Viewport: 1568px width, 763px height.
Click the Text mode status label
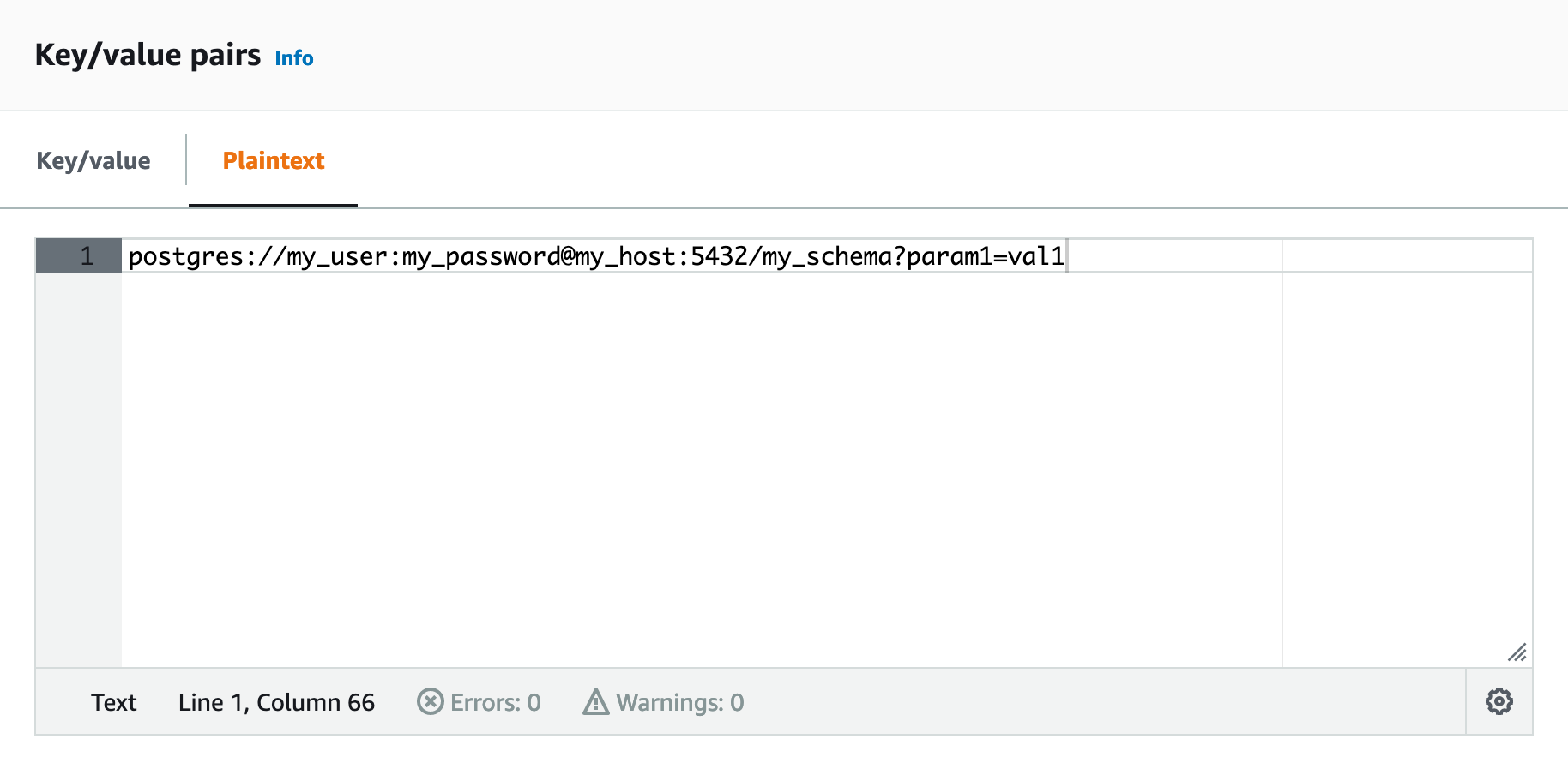pyautogui.click(x=114, y=703)
